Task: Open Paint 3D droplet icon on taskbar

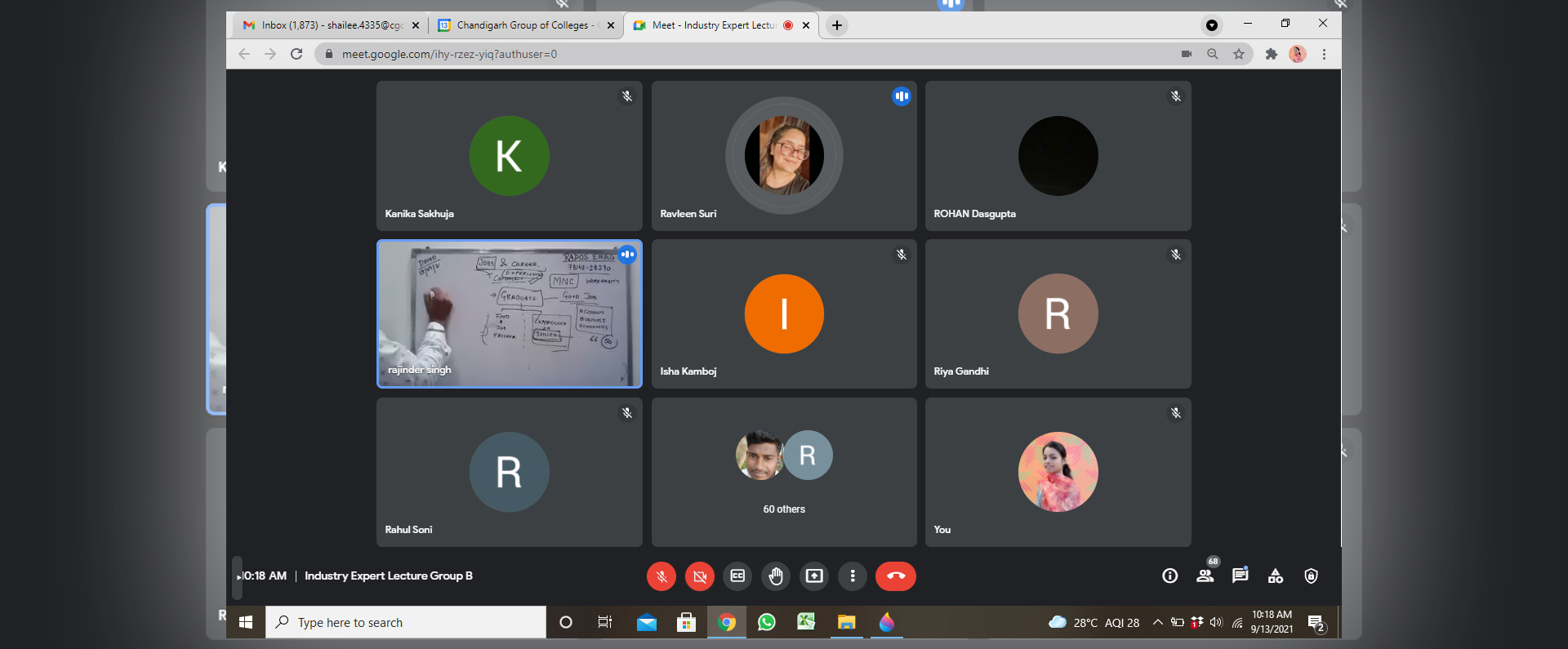Action: coord(887,622)
